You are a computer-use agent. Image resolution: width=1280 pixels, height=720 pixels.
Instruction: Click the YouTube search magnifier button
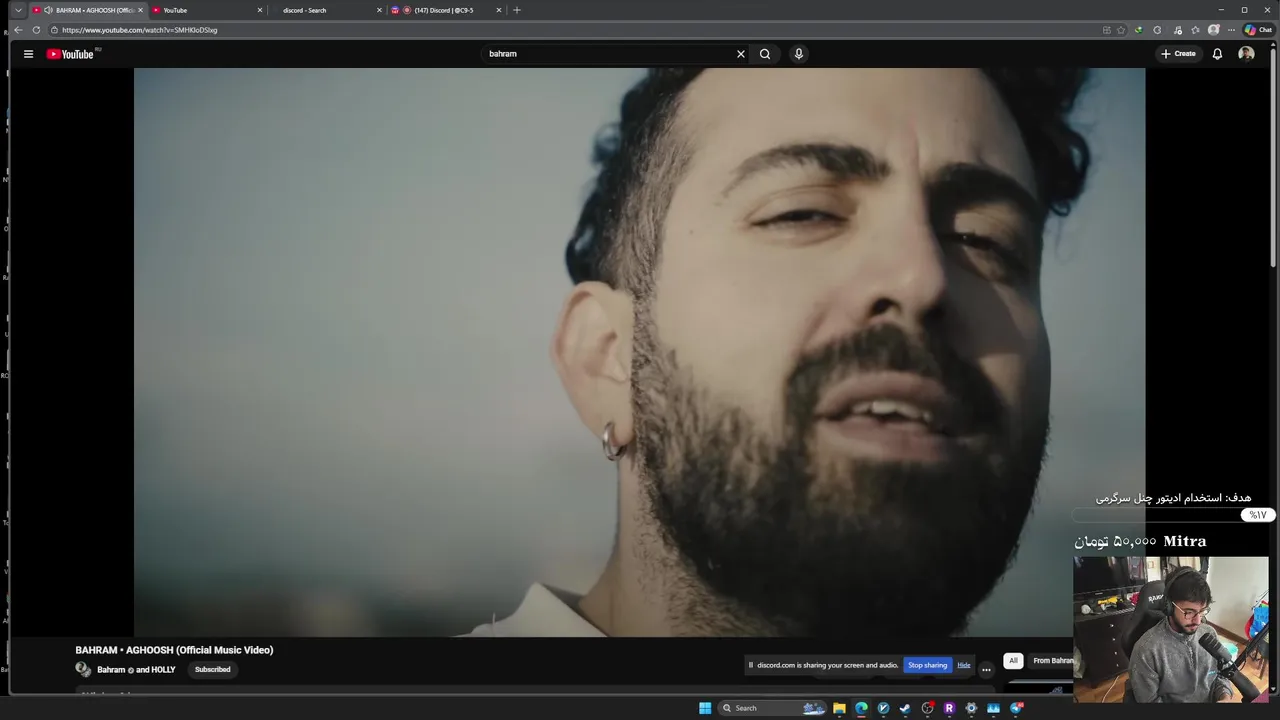[x=765, y=54]
